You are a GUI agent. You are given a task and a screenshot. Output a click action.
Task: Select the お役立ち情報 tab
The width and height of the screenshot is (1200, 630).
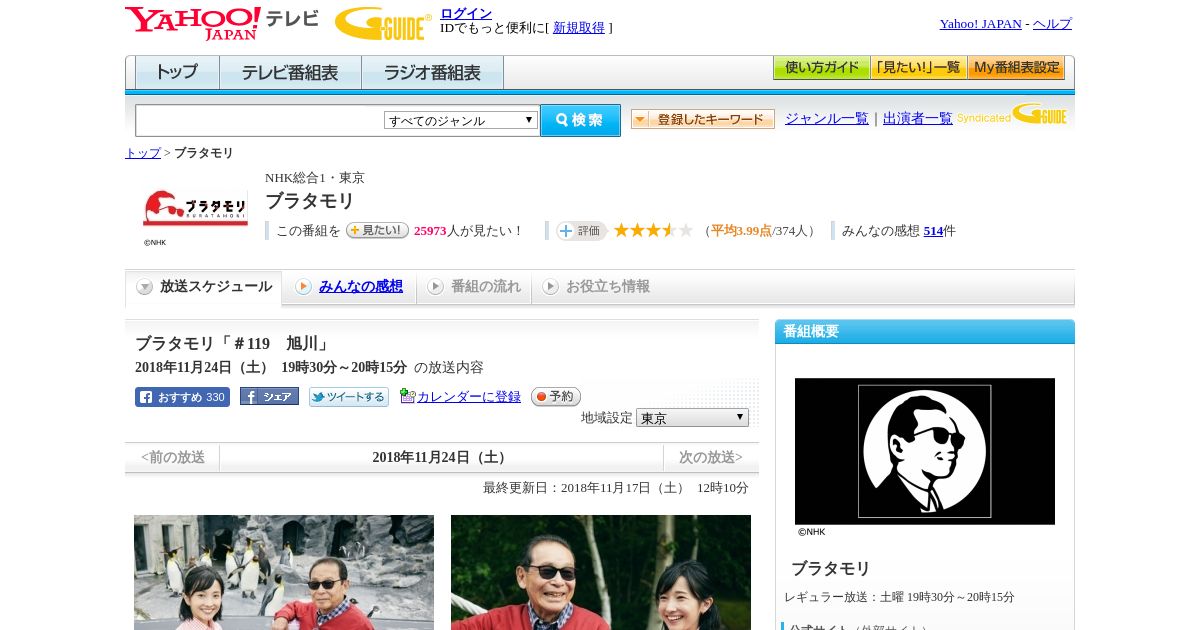click(x=596, y=287)
